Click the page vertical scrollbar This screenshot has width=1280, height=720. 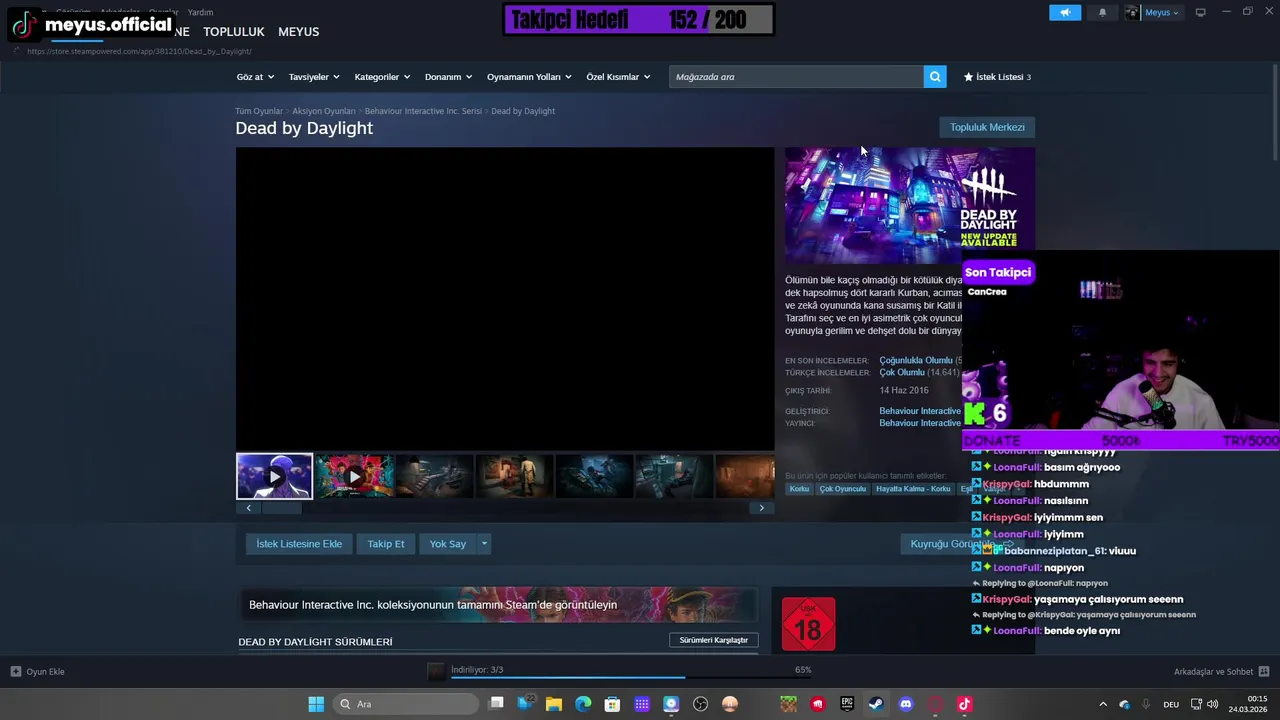pyautogui.click(x=1275, y=110)
